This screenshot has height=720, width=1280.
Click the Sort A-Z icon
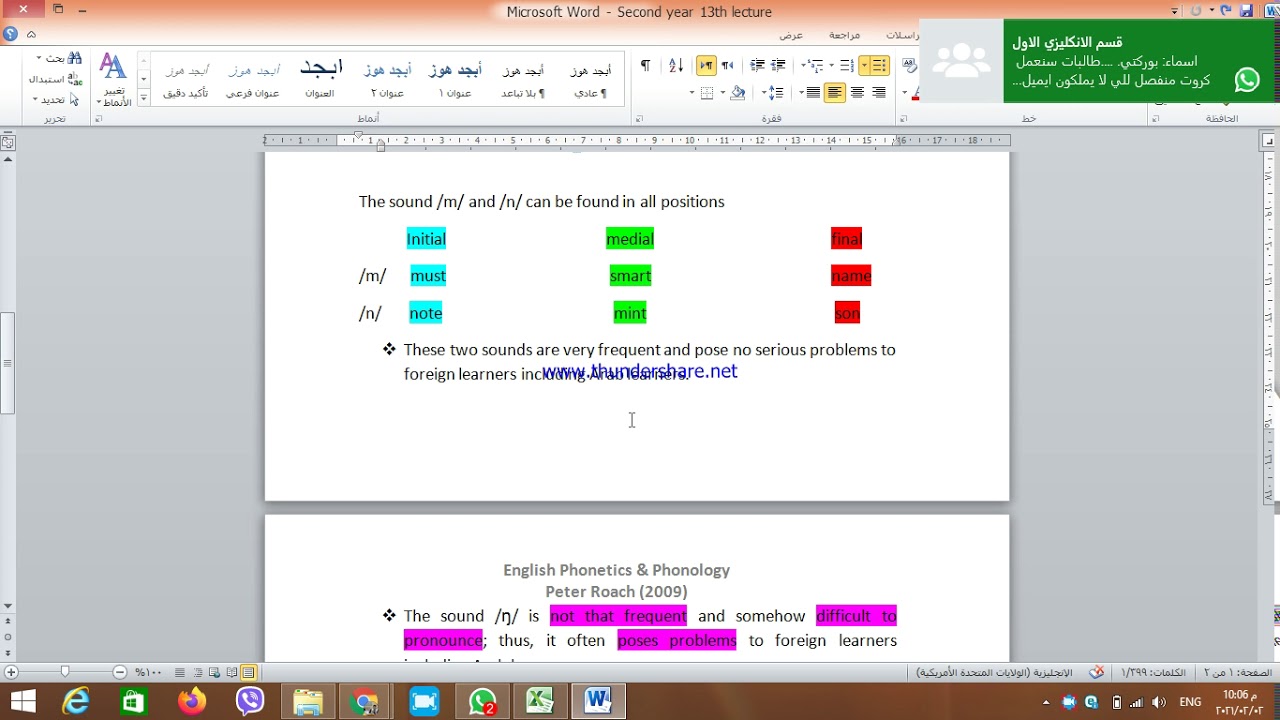click(676, 65)
